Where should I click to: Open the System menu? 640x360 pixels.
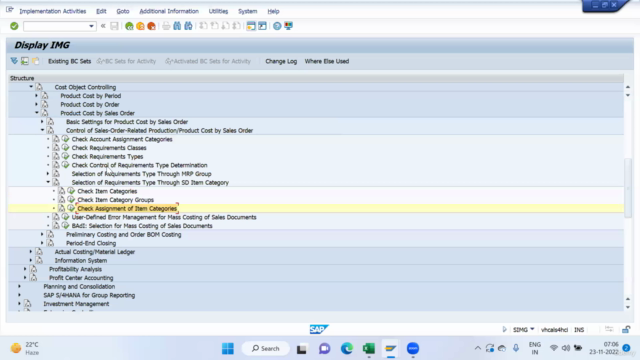tap(248, 11)
